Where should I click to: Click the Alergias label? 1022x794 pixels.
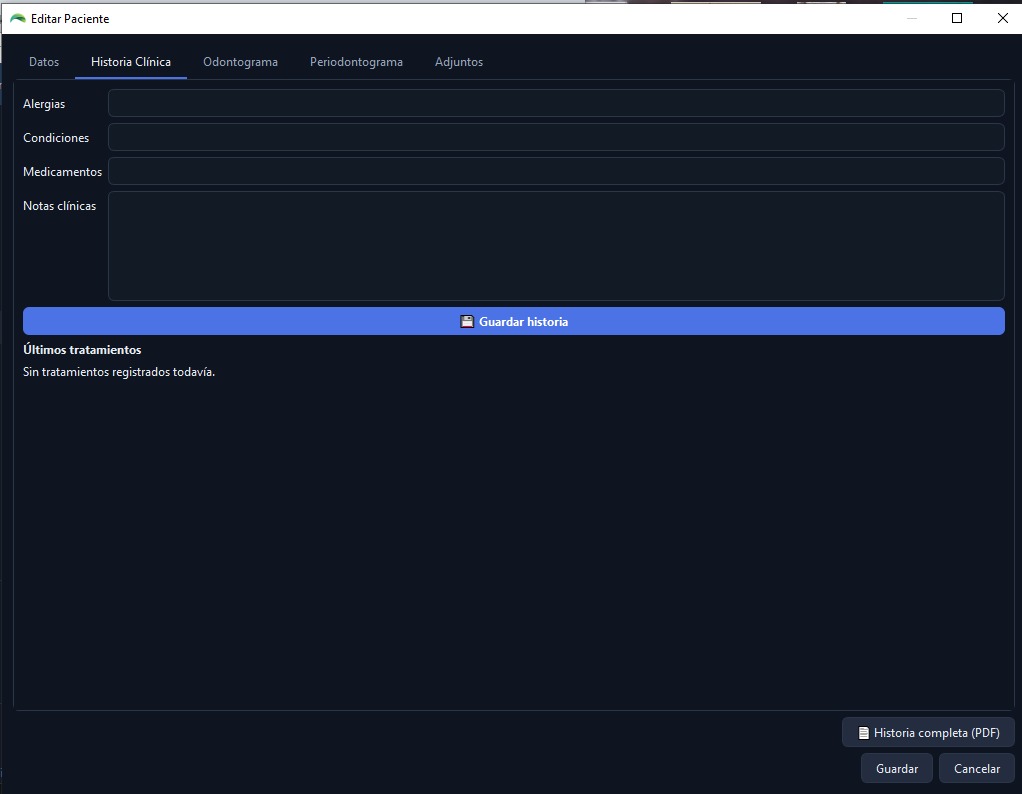coord(44,104)
